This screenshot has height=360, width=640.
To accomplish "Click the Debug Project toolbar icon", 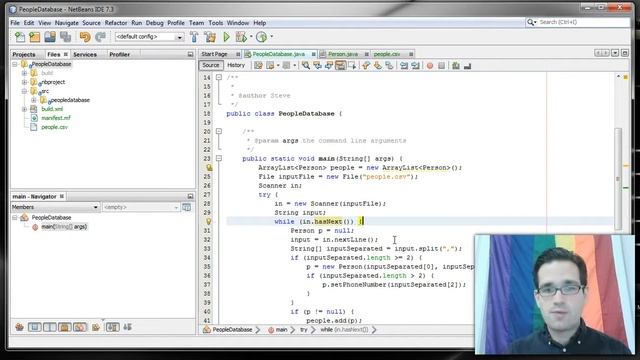I will [x=241, y=37].
